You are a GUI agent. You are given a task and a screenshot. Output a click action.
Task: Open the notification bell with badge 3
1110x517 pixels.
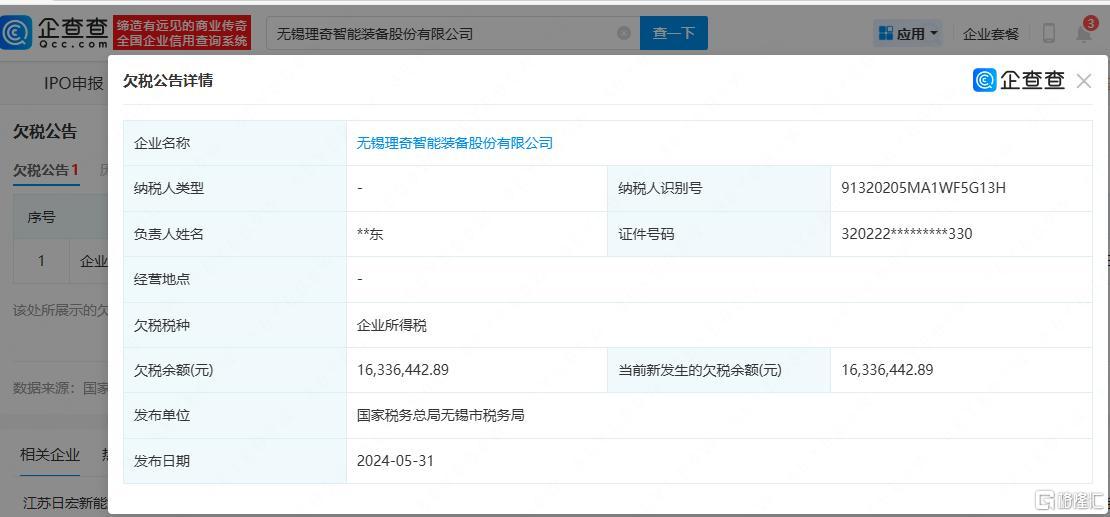pyautogui.click(x=1084, y=32)
